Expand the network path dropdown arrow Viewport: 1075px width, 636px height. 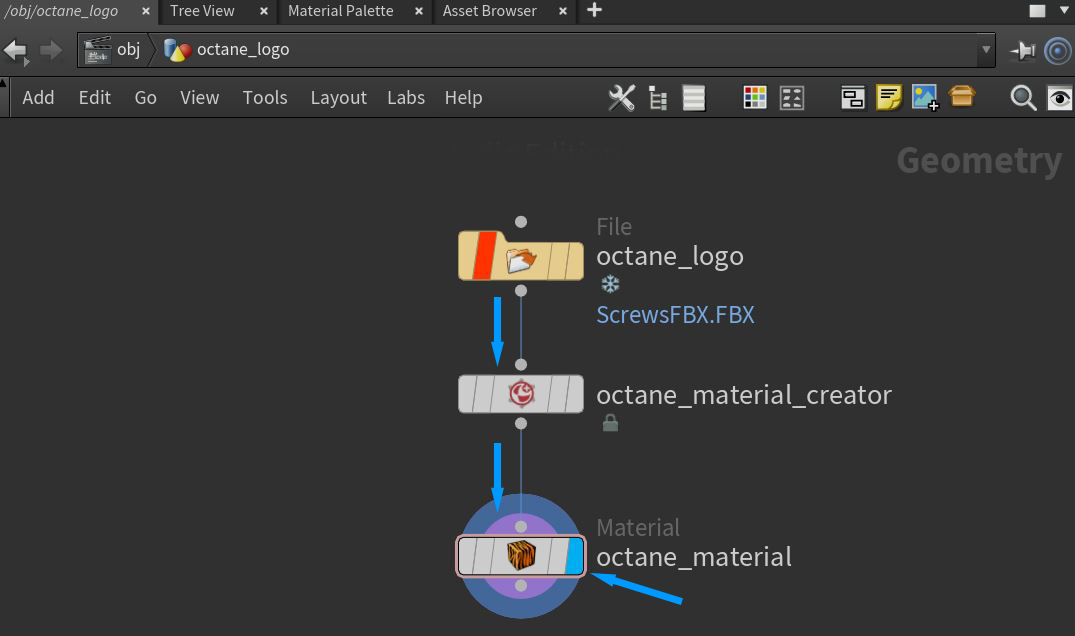[x=987, y=49]
